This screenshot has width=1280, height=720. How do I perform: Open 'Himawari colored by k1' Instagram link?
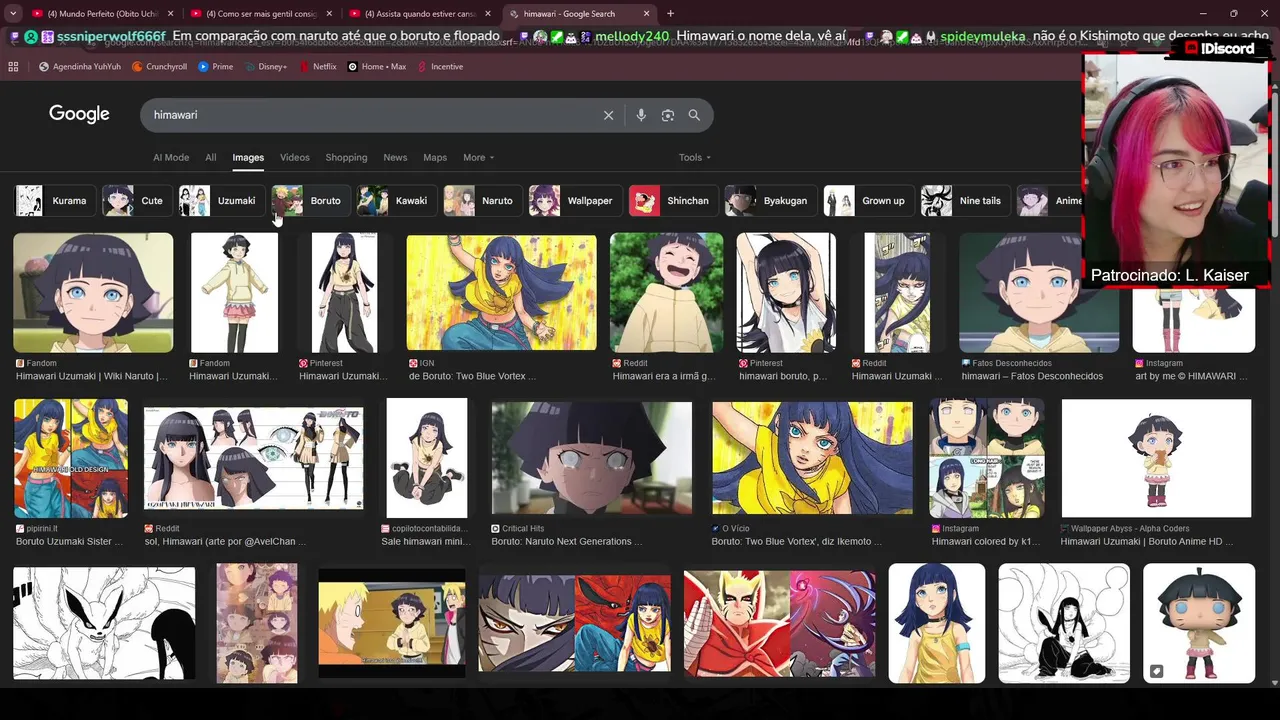pyautogui.click(x=986, y=541)
